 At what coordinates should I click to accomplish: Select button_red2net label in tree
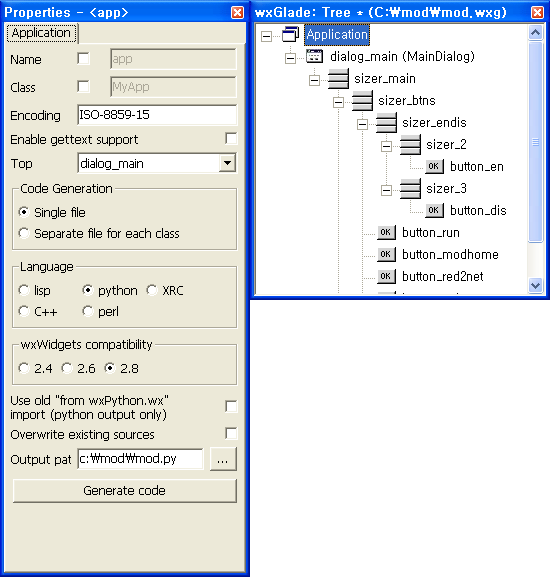click(x=443, y=276)
